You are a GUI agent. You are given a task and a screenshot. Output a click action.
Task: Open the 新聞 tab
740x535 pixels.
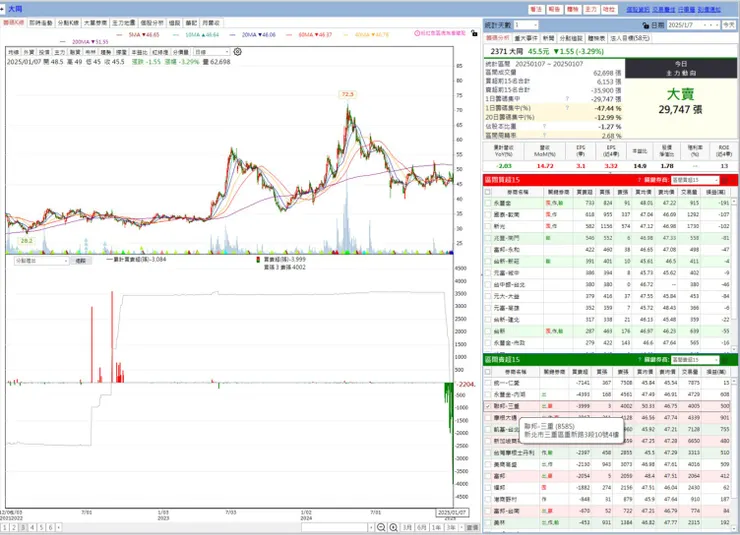(548, 38)
